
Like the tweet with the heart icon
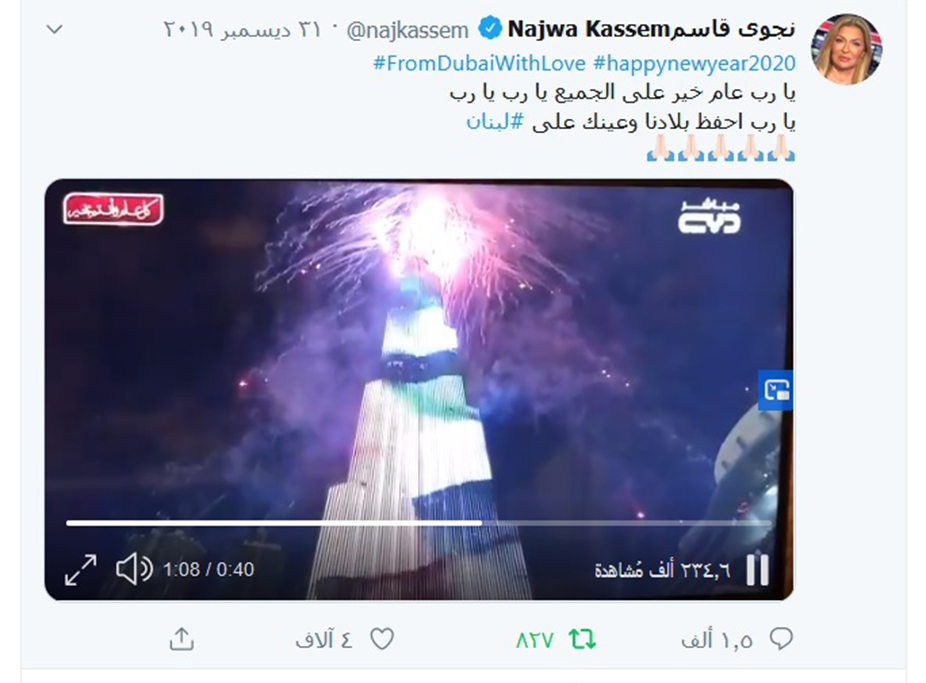pyautogui.click(x=382, y=639)
